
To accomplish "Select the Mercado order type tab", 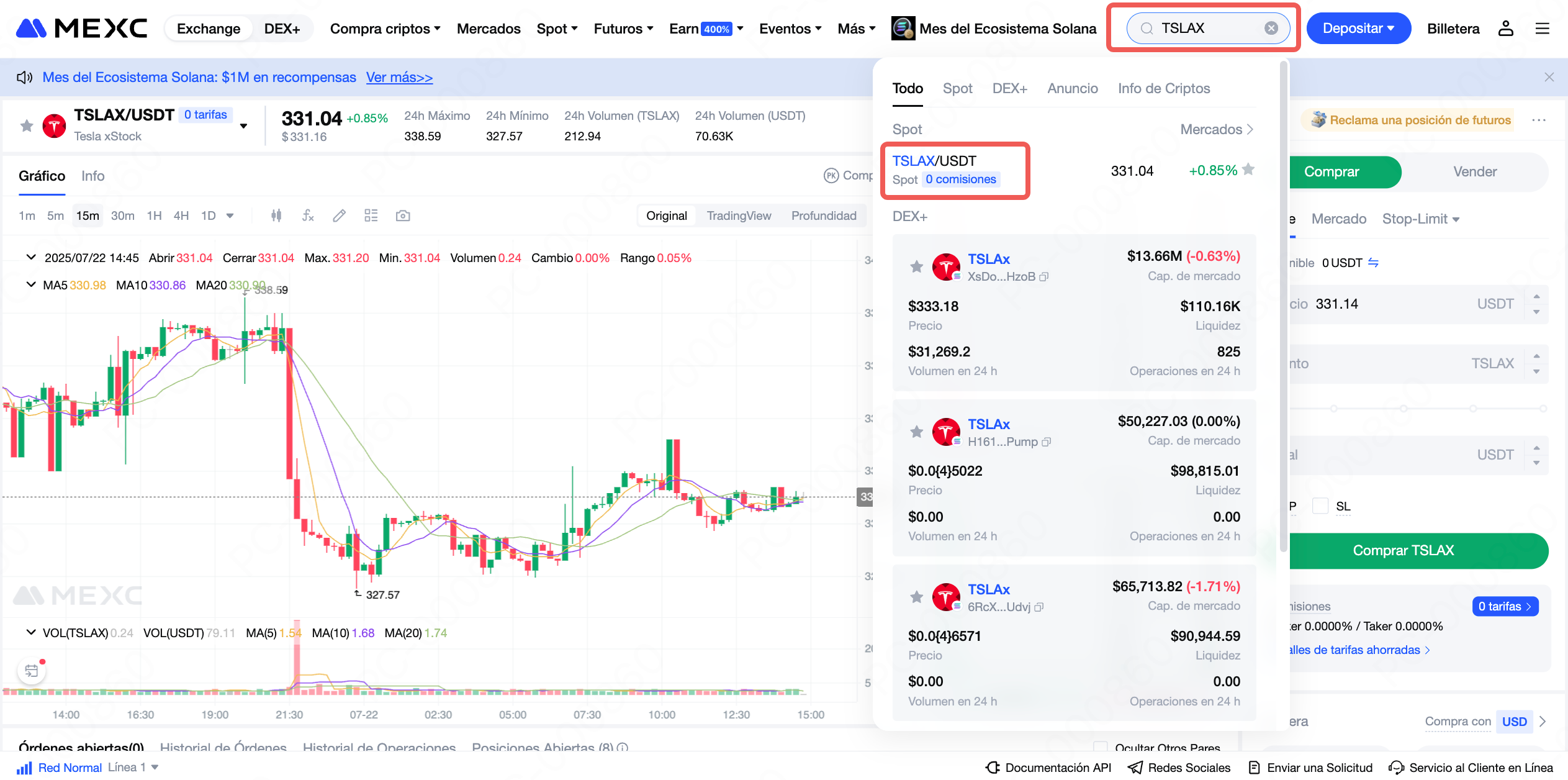I will [x=1339, y=219].
